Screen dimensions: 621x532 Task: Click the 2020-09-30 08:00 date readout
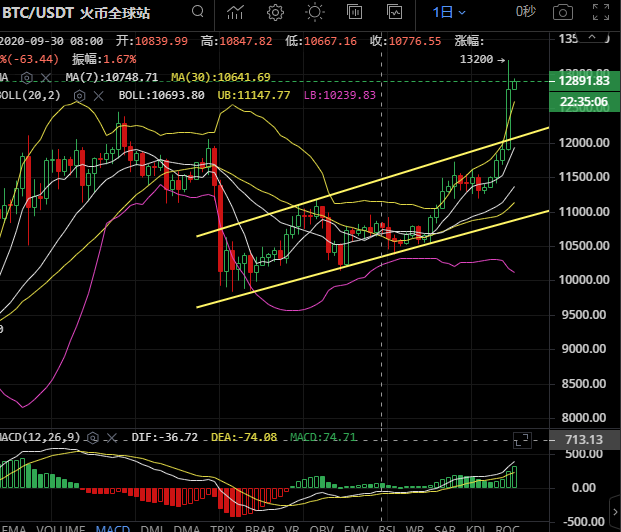point(51,41)
